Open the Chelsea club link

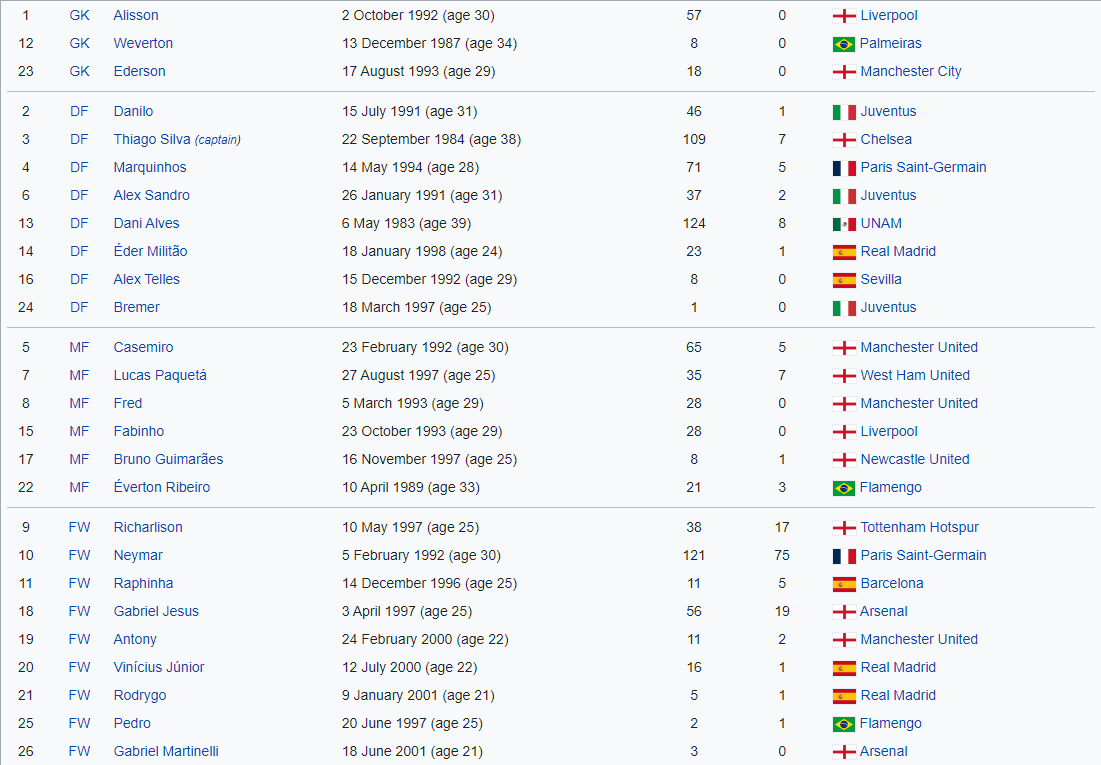tap(886, 139)
